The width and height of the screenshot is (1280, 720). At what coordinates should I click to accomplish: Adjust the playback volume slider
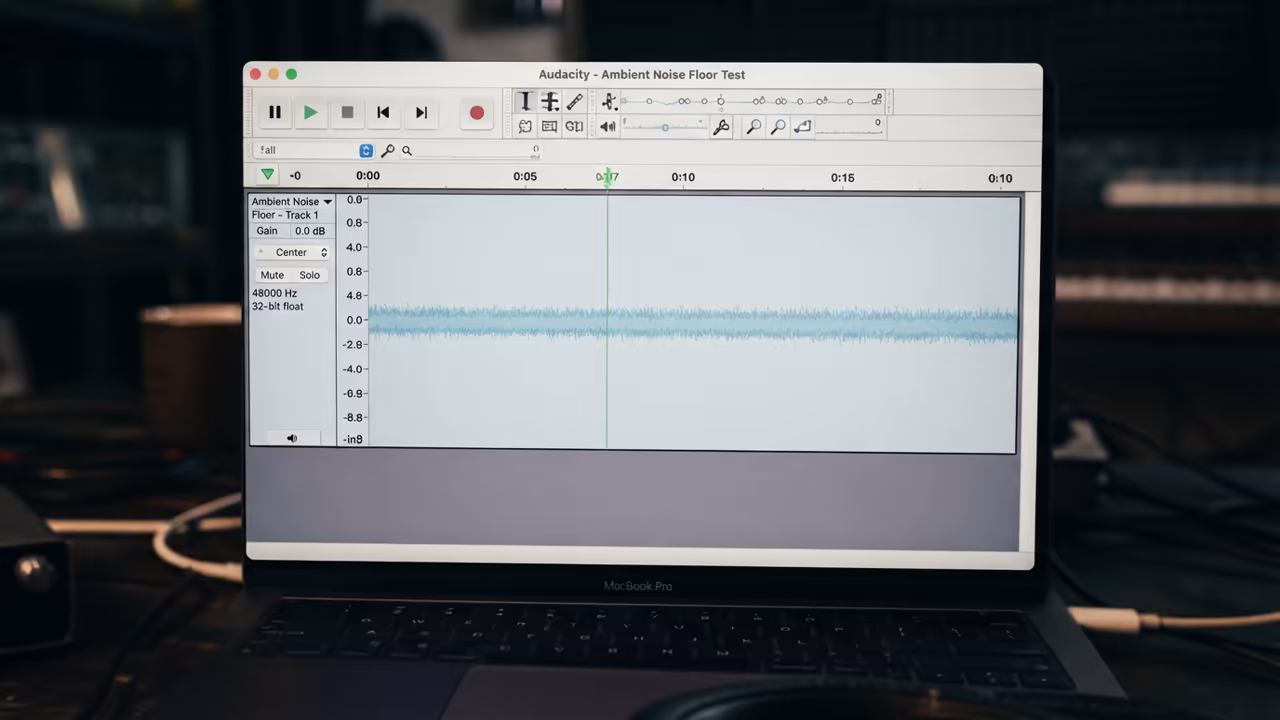666,127
